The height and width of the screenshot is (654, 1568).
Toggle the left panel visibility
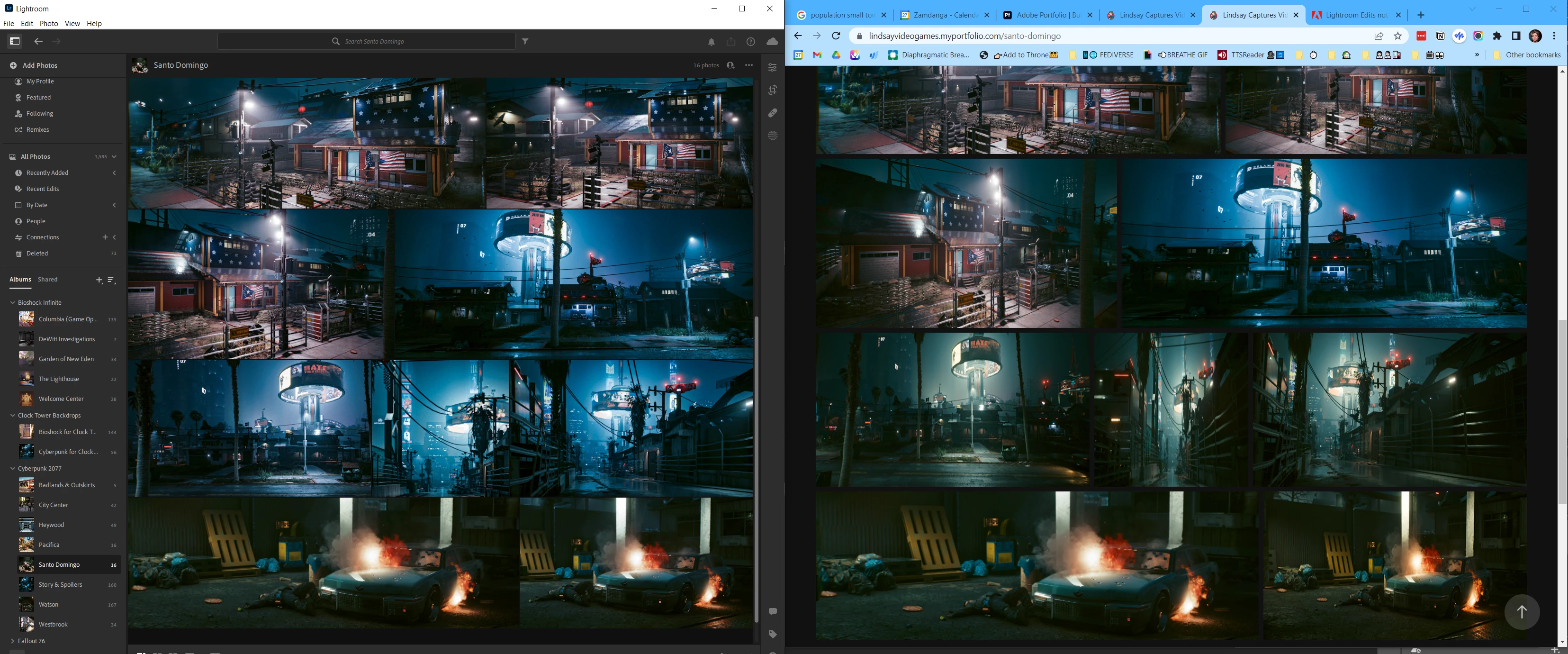pyautogui.click(x=15, y=41)
